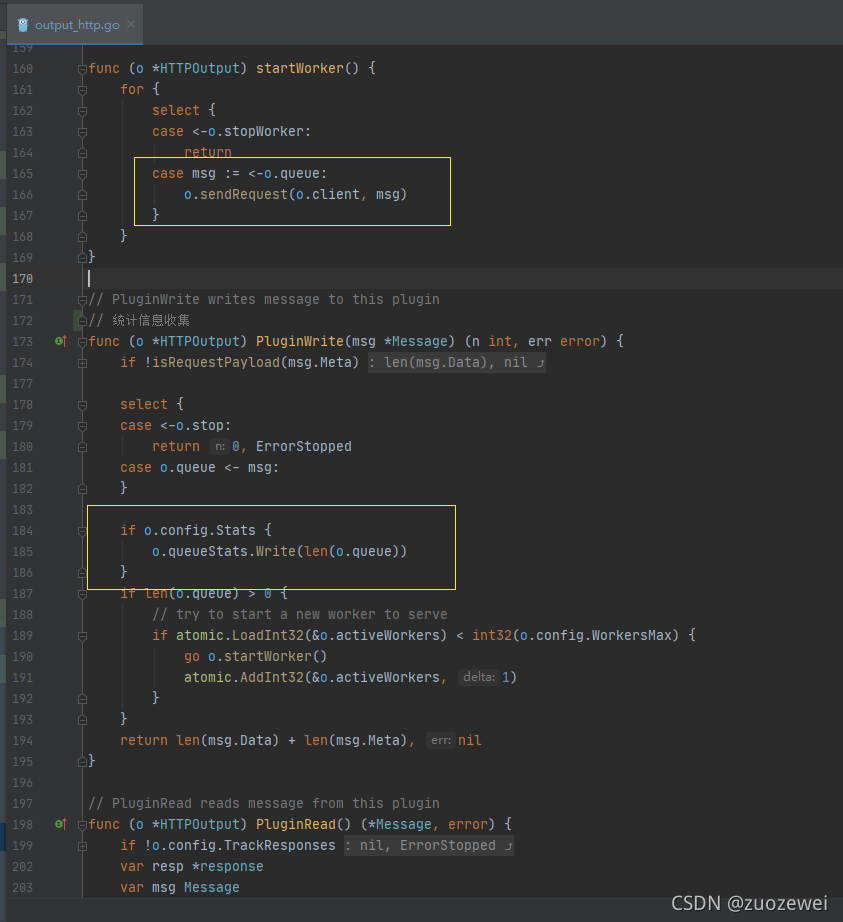Expand the folded text 'nil, ErrorStopped'

pos(429,846)
